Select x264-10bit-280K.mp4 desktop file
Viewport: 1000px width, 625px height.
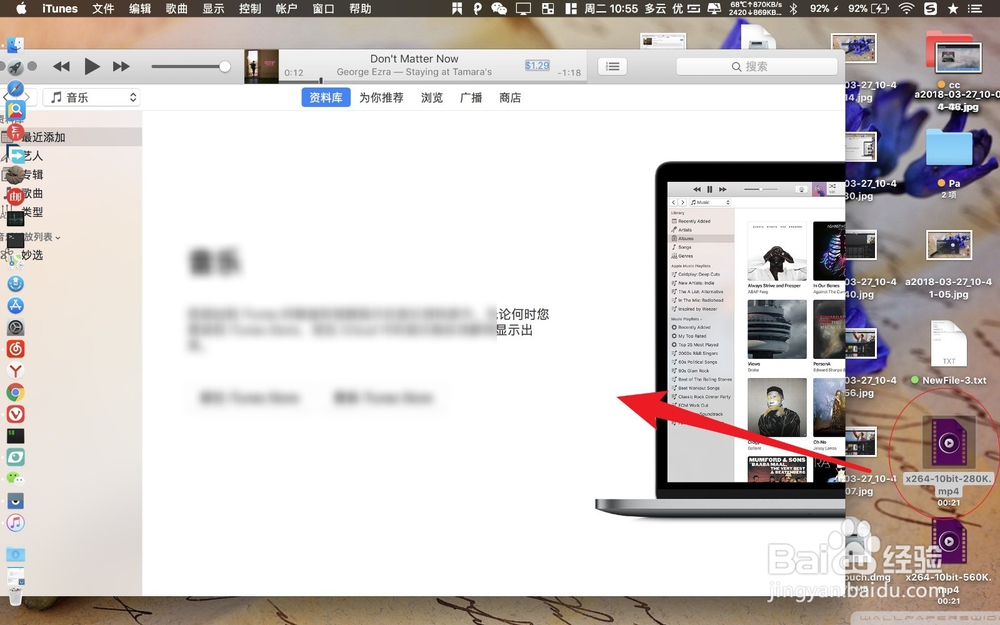click(x=948, y=441)
